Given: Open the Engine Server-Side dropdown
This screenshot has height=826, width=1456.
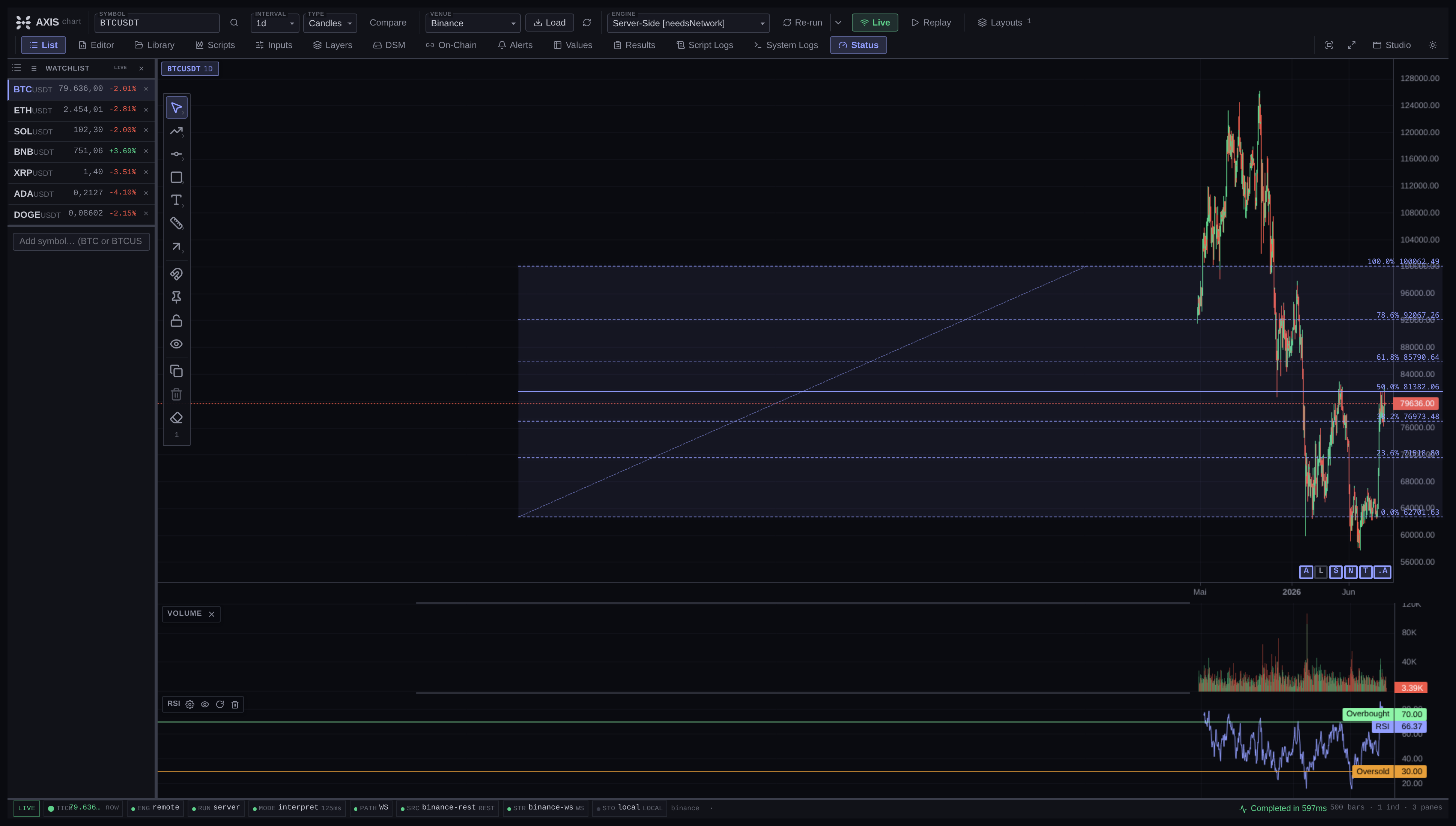Looking at the screenshot, I should click(x=688, y=23).
